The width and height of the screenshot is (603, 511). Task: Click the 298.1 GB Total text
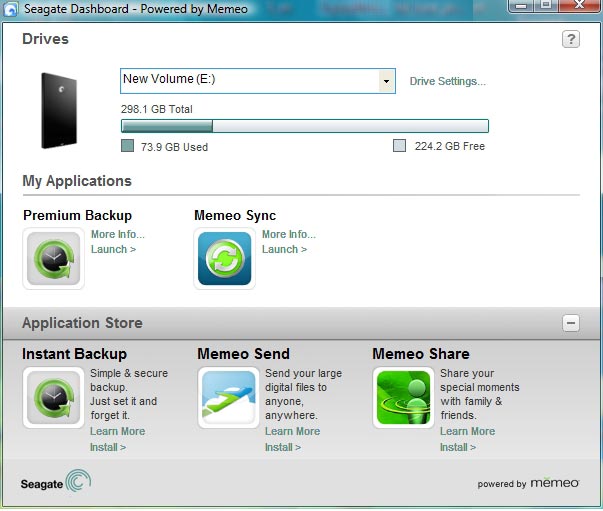point(157,109)
